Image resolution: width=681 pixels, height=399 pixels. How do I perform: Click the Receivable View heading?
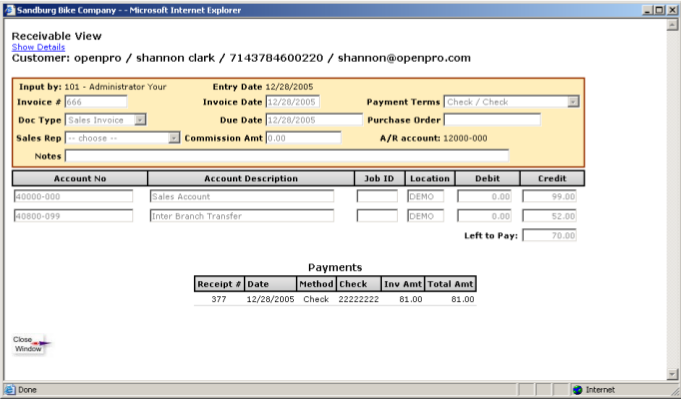[x=56, y=36]
